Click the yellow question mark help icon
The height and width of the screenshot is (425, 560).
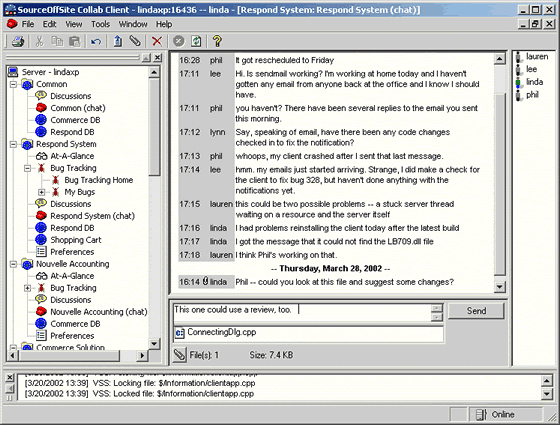pyautogui.click(x=217, y=41)
